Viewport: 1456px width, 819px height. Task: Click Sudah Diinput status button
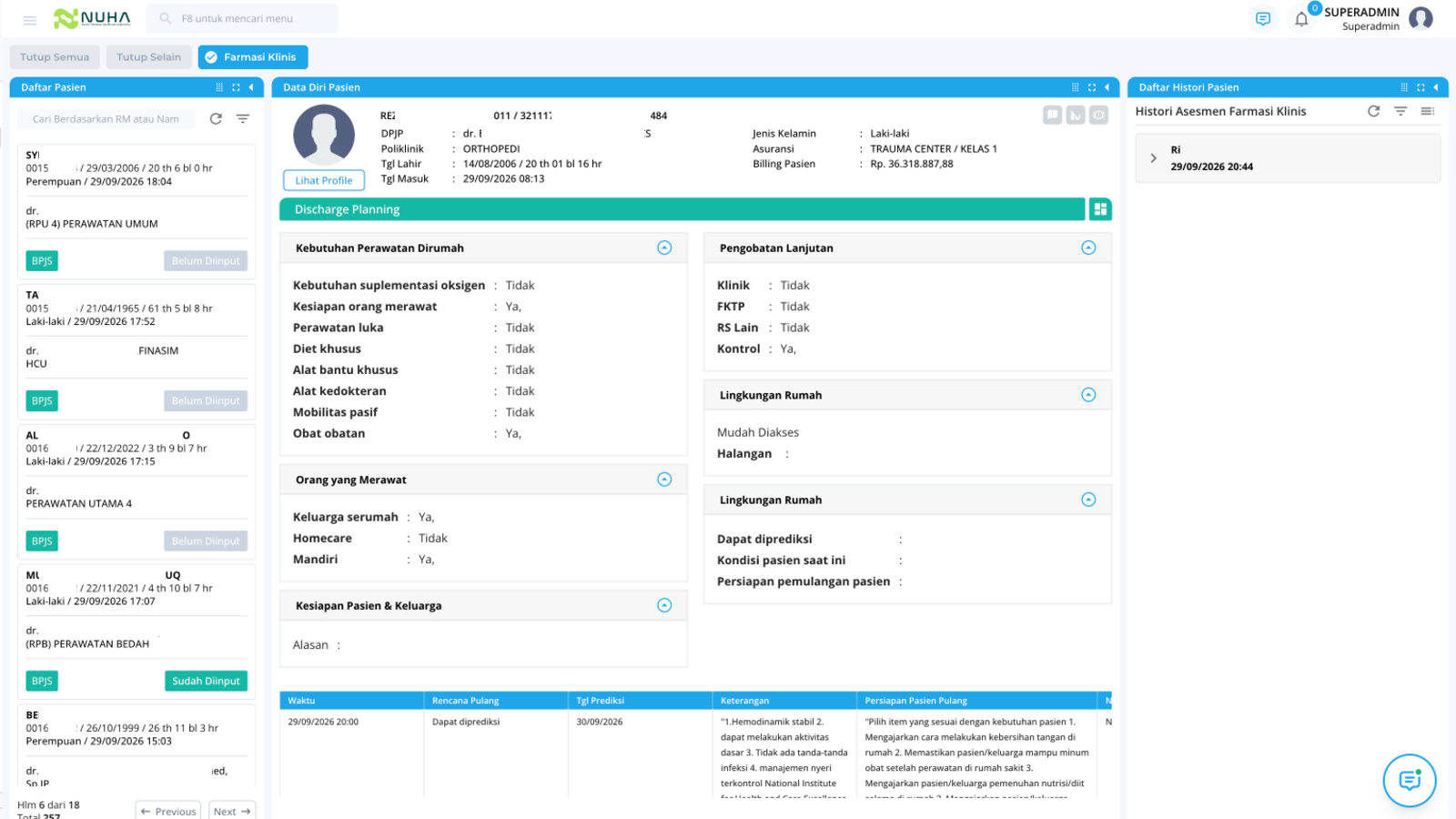point(206,681)
